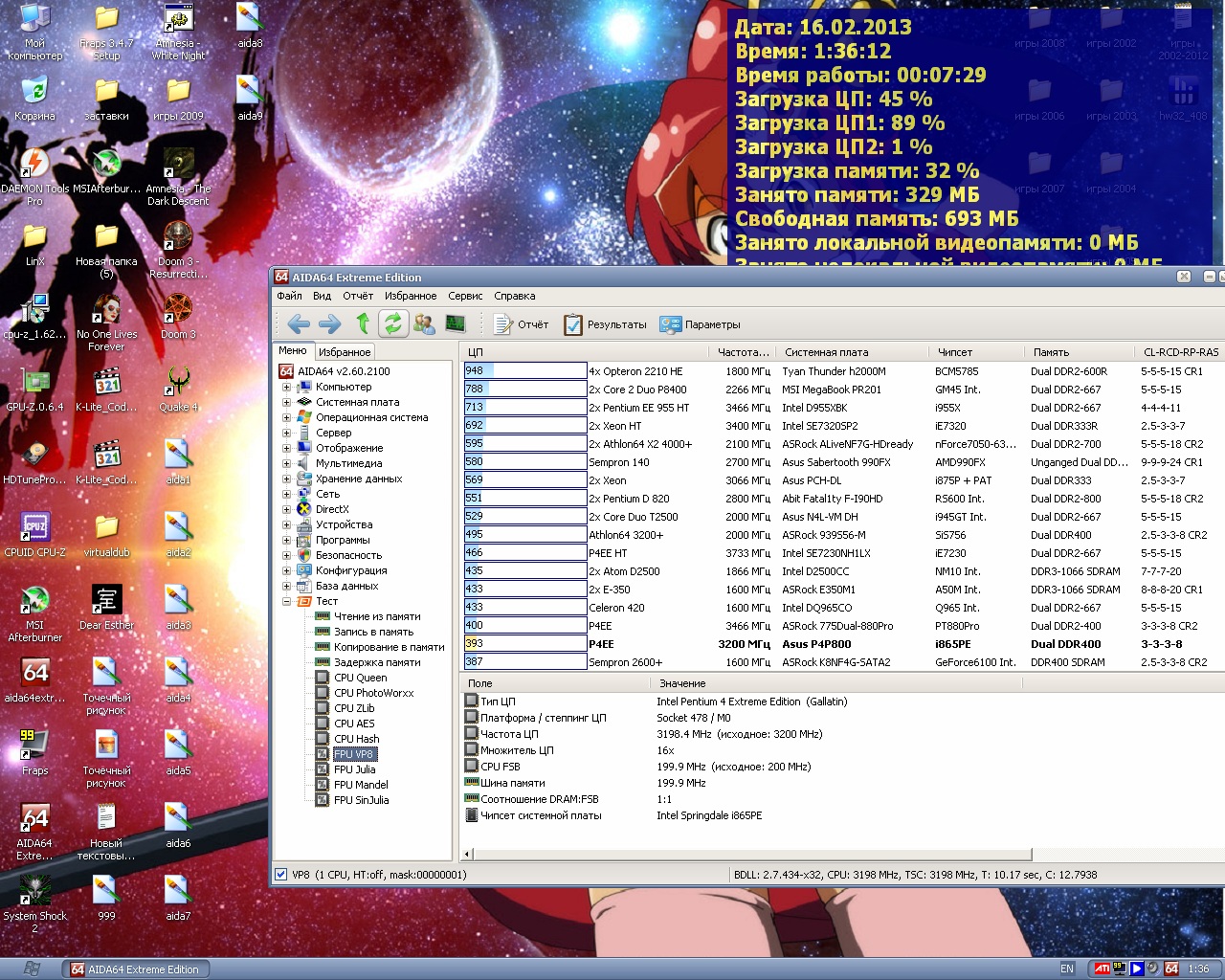Click the Back arrow in AIDA64 toolbar
Image resolution: width=1225 pixels, height=980 pixels.
299,323
